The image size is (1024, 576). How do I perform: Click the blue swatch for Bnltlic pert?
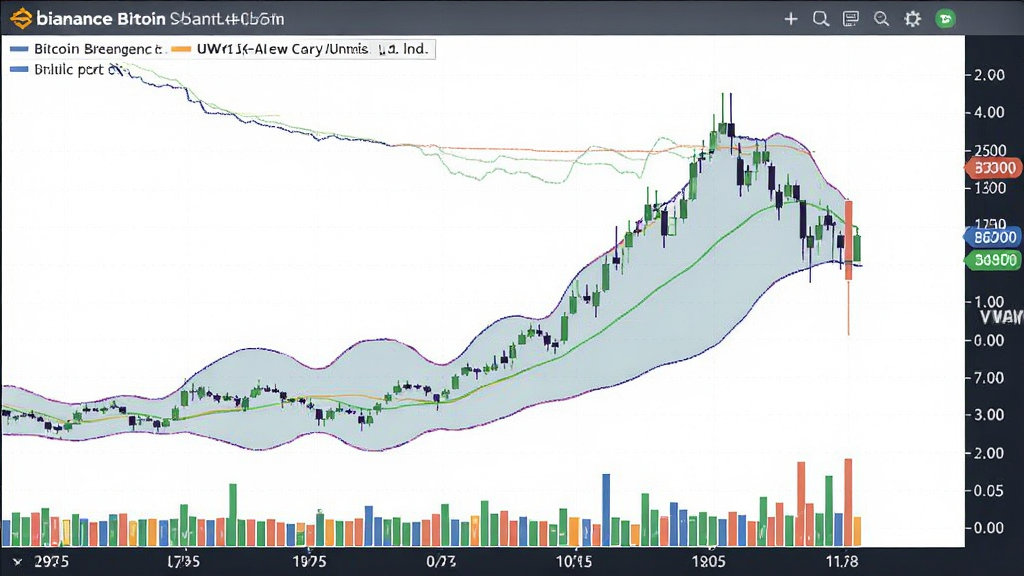(x=19, y=69)
